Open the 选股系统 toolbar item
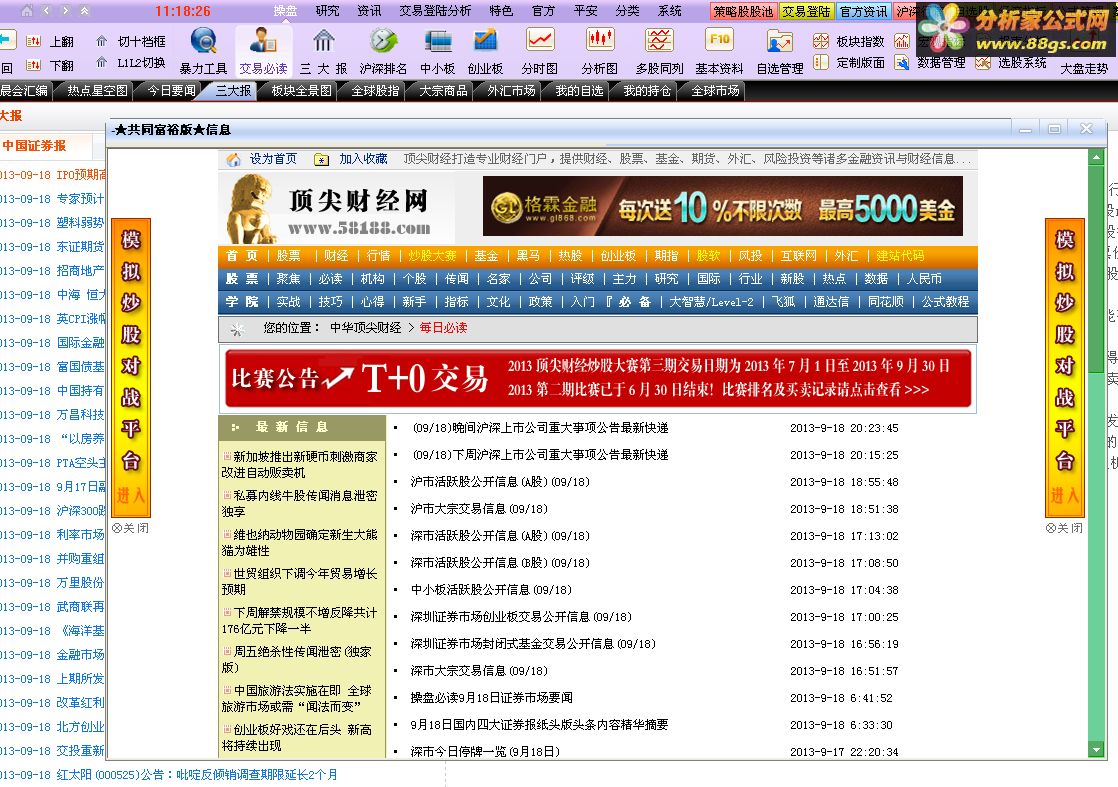This screenshot has height=787, width=1118. coord(1011,63)
